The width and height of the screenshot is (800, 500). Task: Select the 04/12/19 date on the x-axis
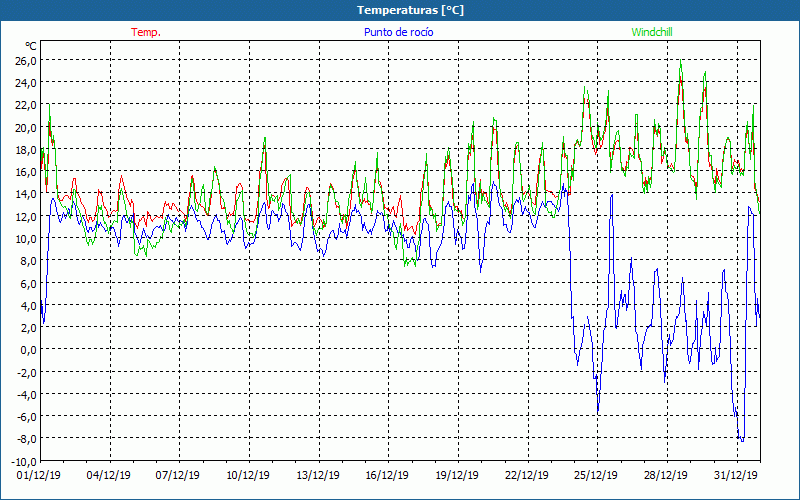pos(110,475)
